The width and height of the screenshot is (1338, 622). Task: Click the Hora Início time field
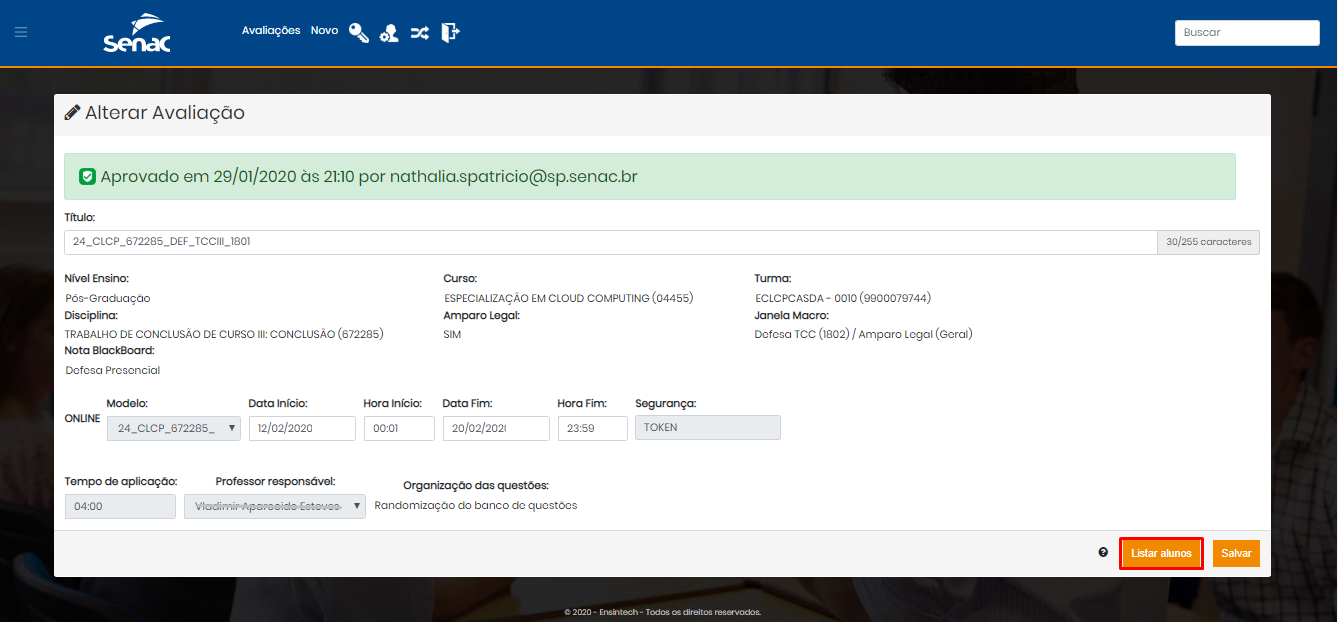[399, 428]
